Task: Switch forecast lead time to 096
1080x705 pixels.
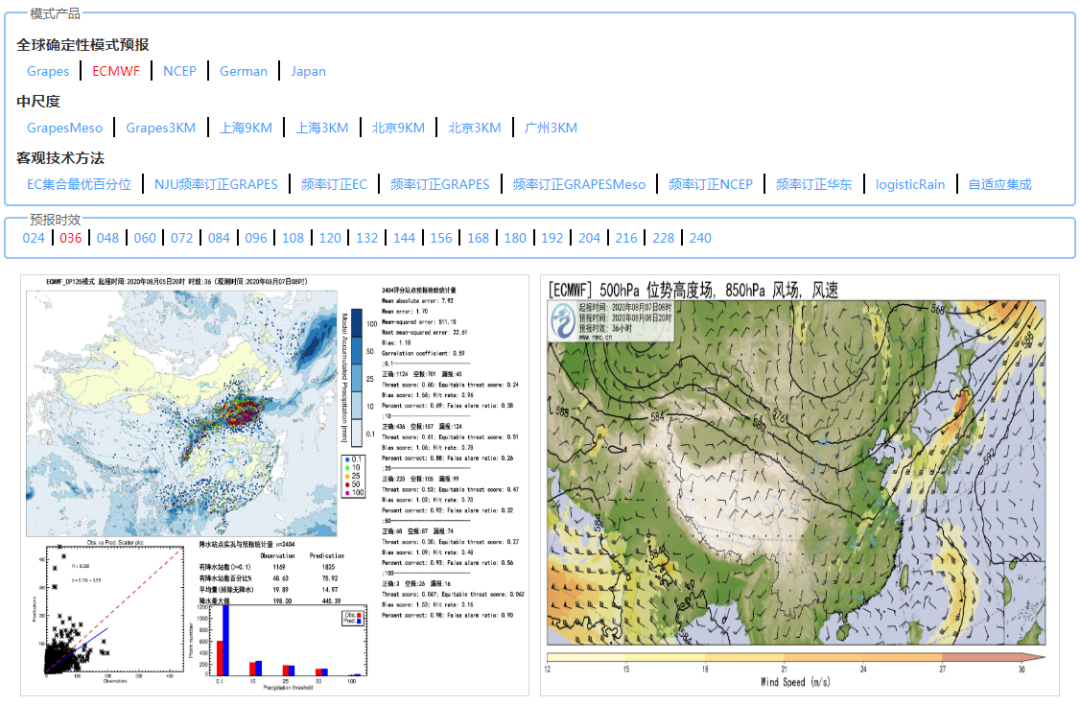Action: pos(256,238)
